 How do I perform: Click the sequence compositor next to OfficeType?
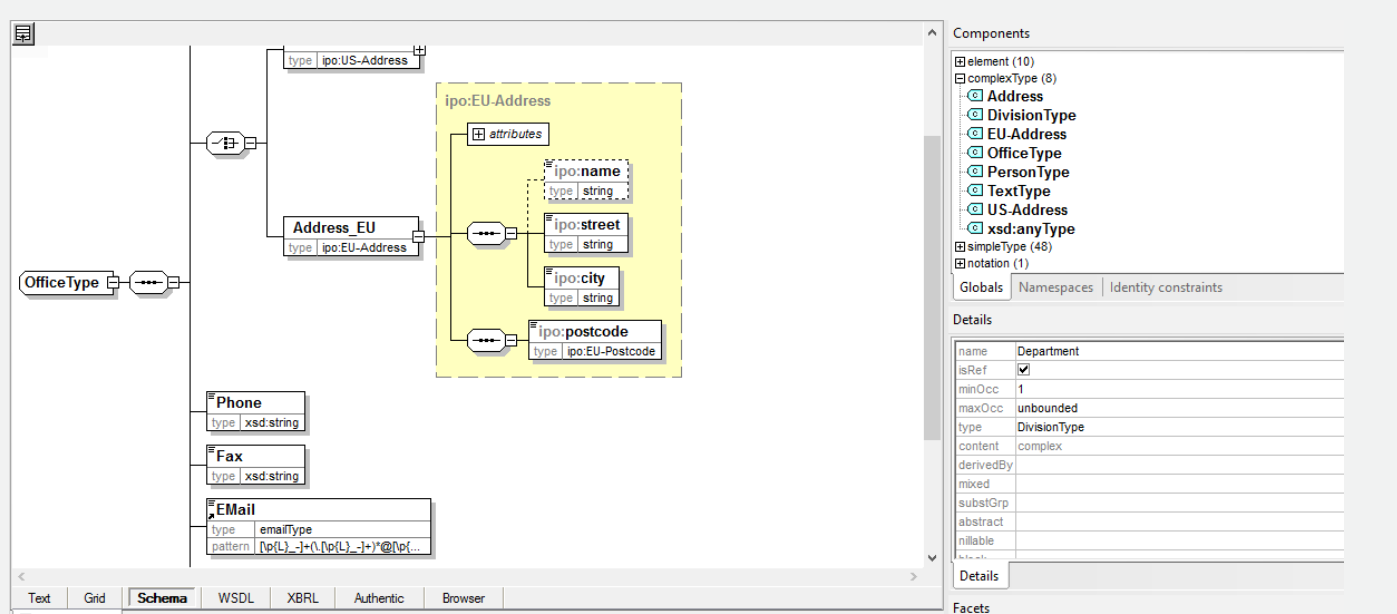point(148,283)
